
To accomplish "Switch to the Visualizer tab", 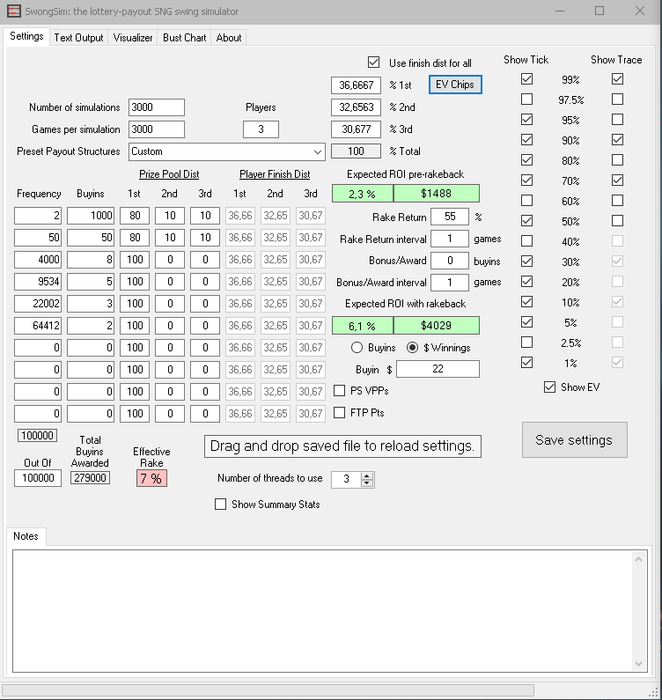I will click(133, 38).
